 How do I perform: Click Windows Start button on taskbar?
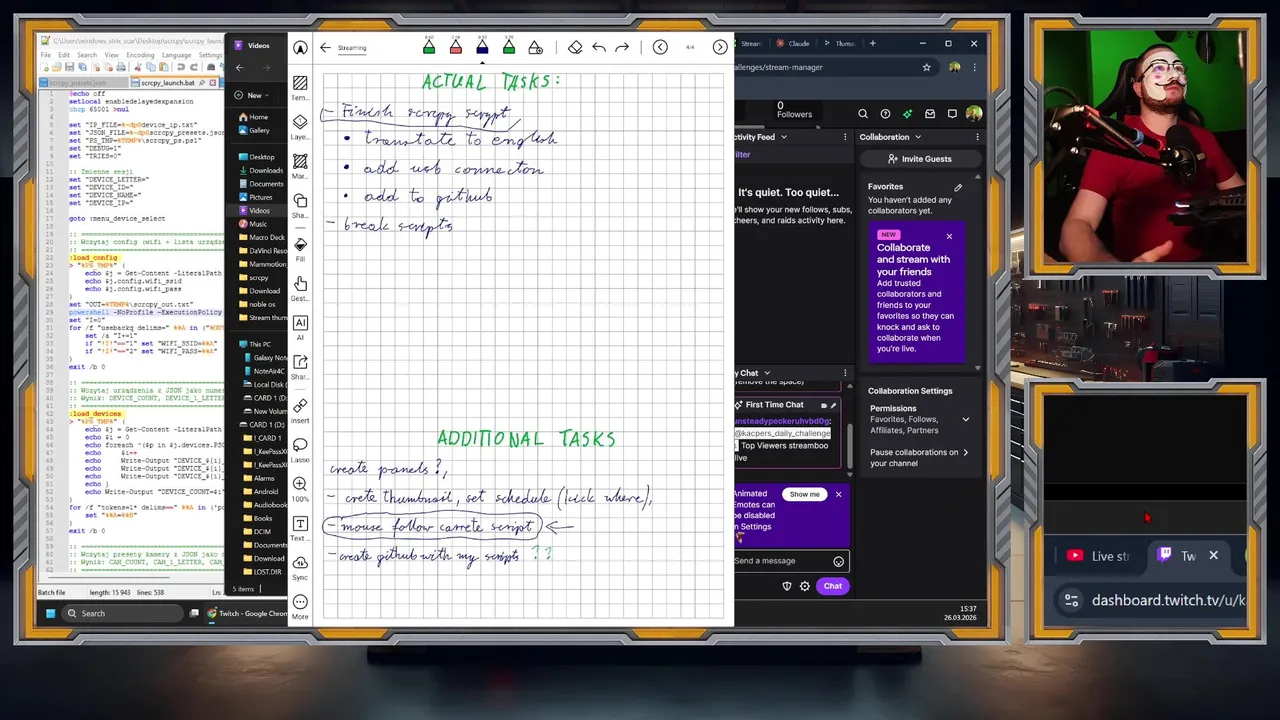(x=50, y=613)
